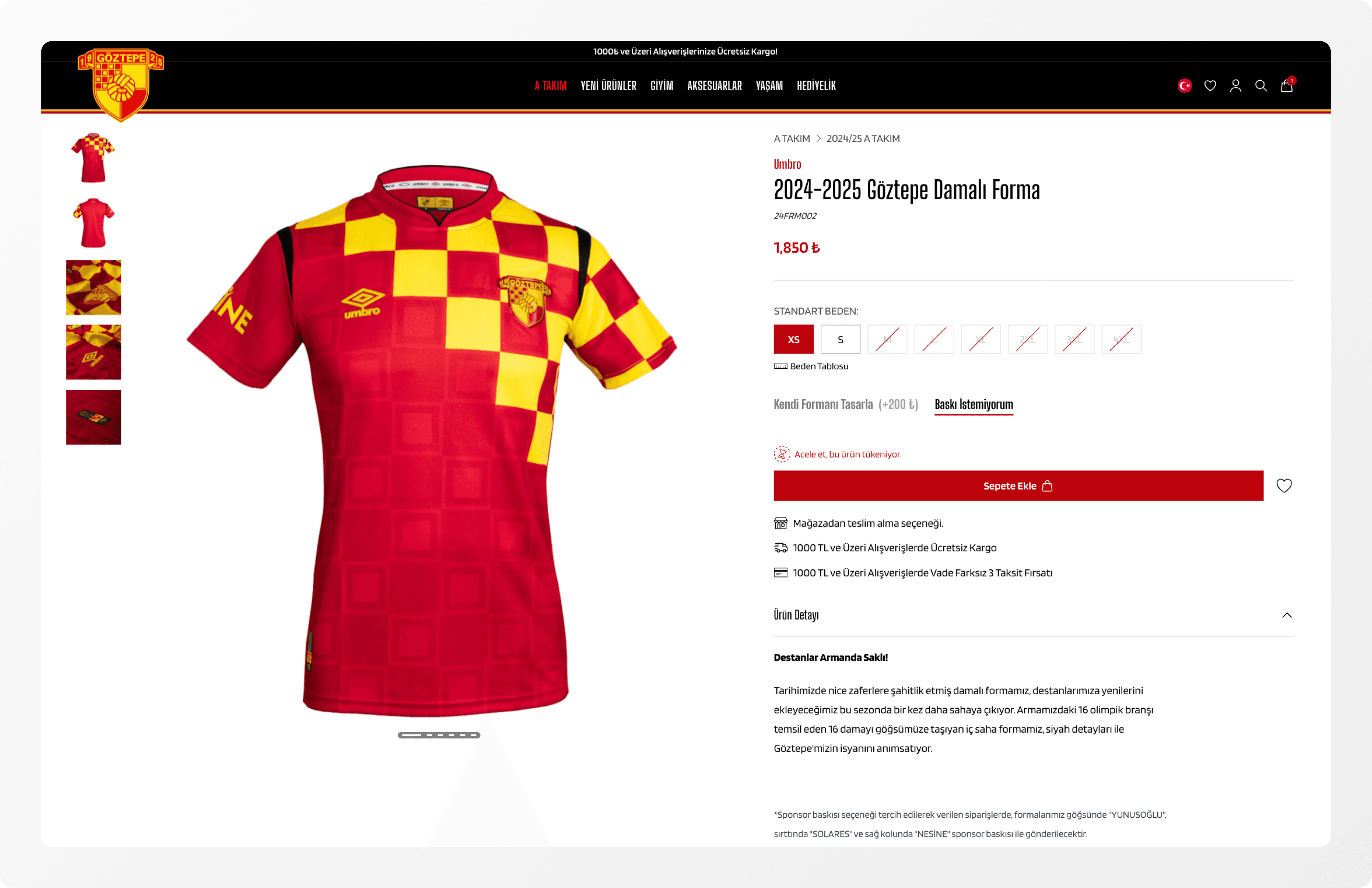Select size XS
Viewport: 1372px width, 888px height.
[794, 339]
